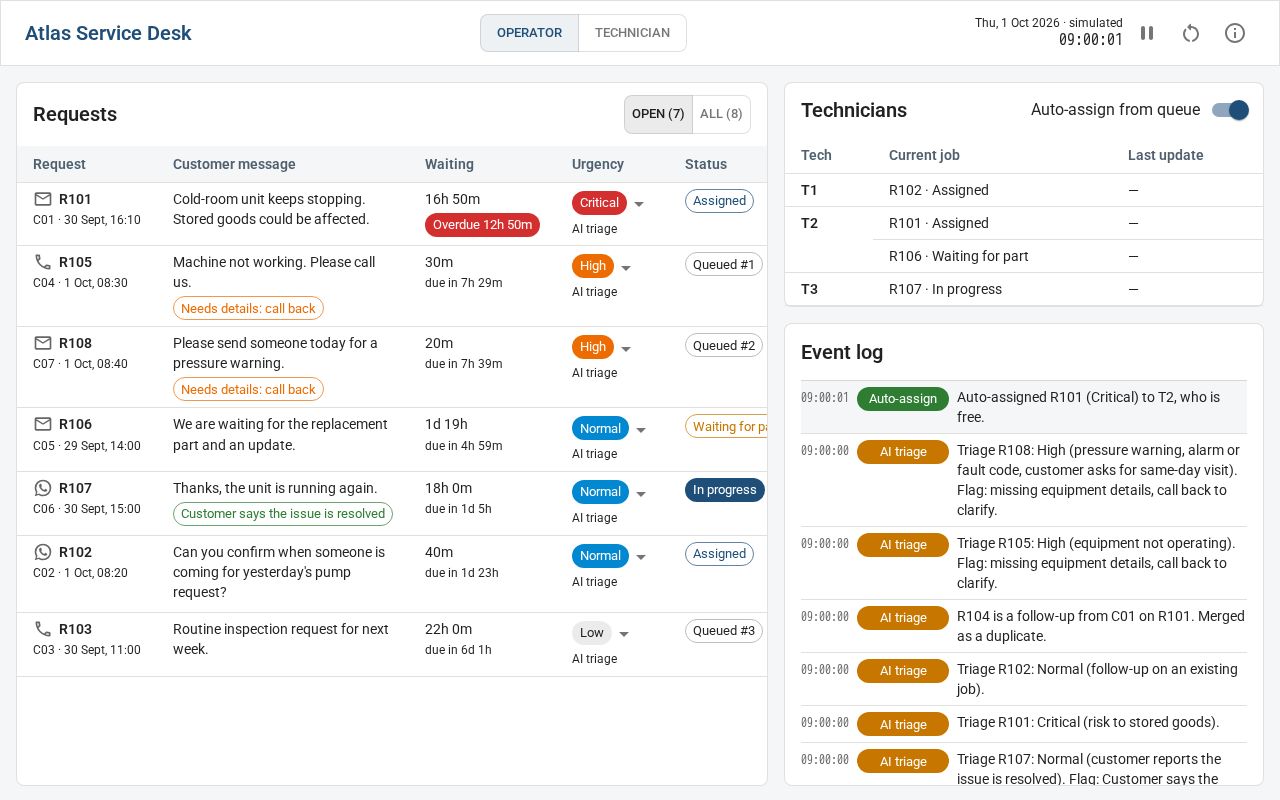
Task: Pause the simulated clock
Action: [1147, 33]
